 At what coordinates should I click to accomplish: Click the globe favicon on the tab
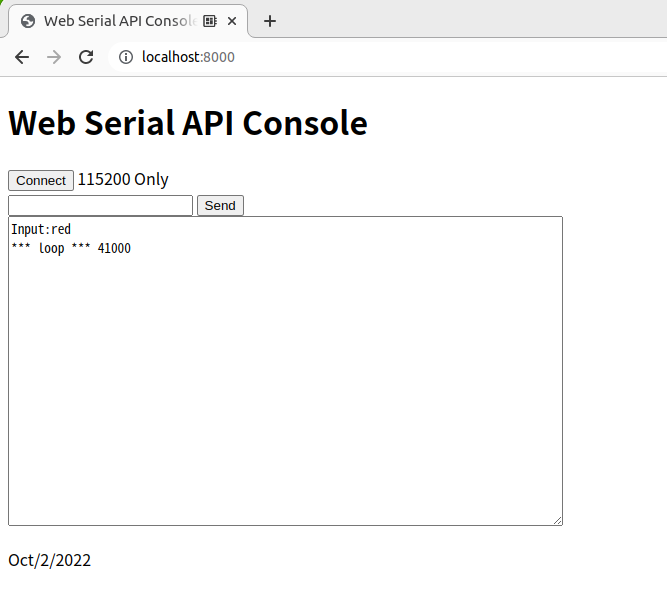pos(28,21)
